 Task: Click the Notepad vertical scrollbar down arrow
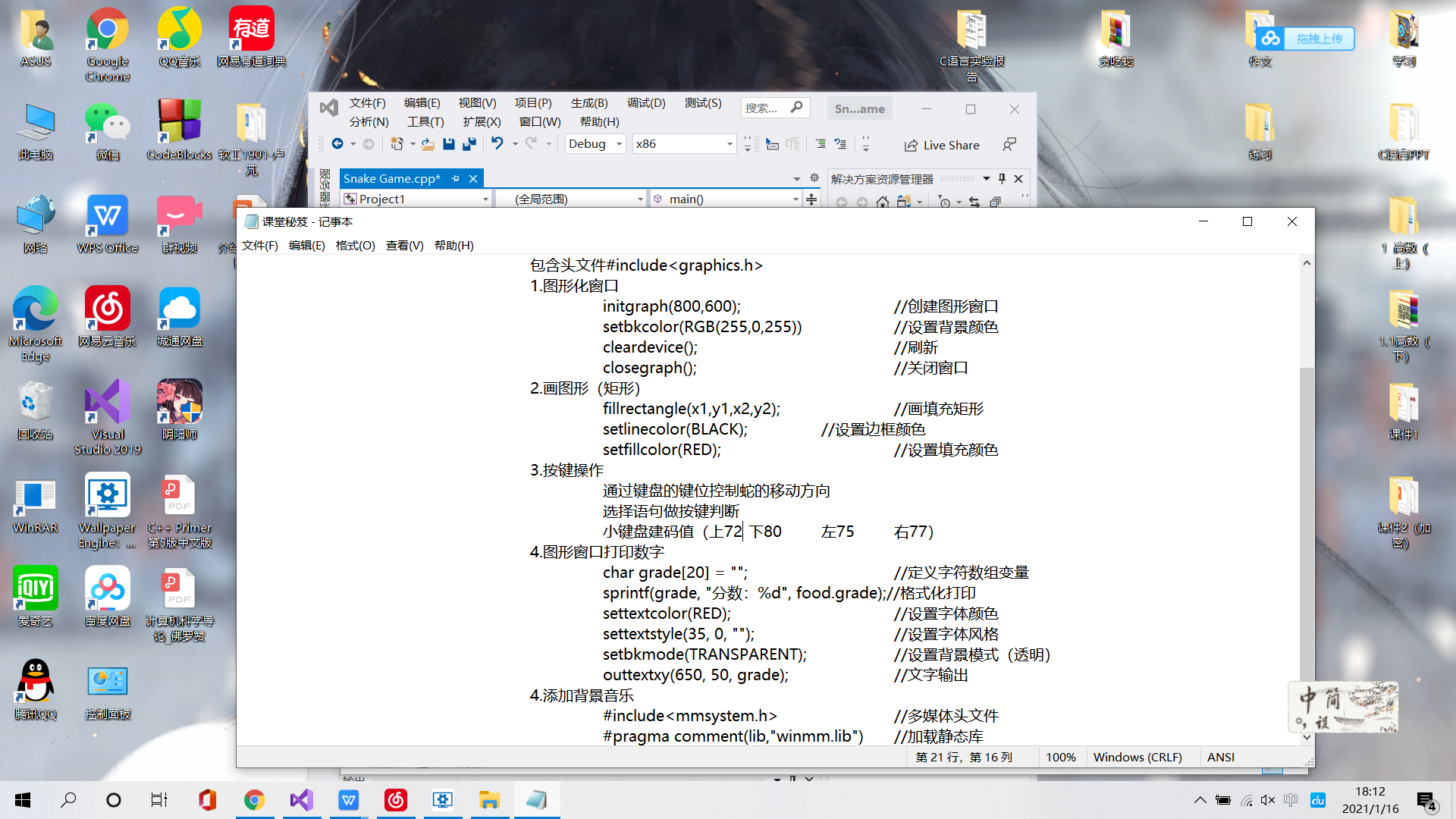coord(1307,736)
